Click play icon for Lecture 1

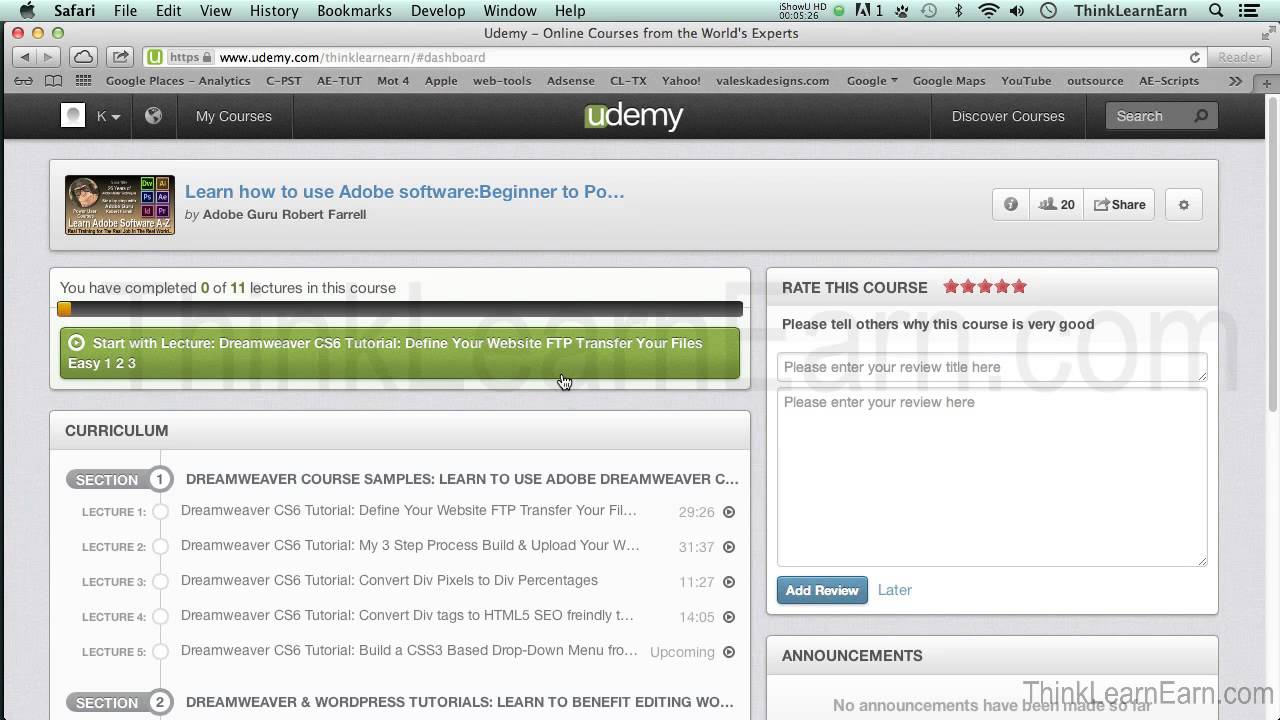click(x=729, y=512)
